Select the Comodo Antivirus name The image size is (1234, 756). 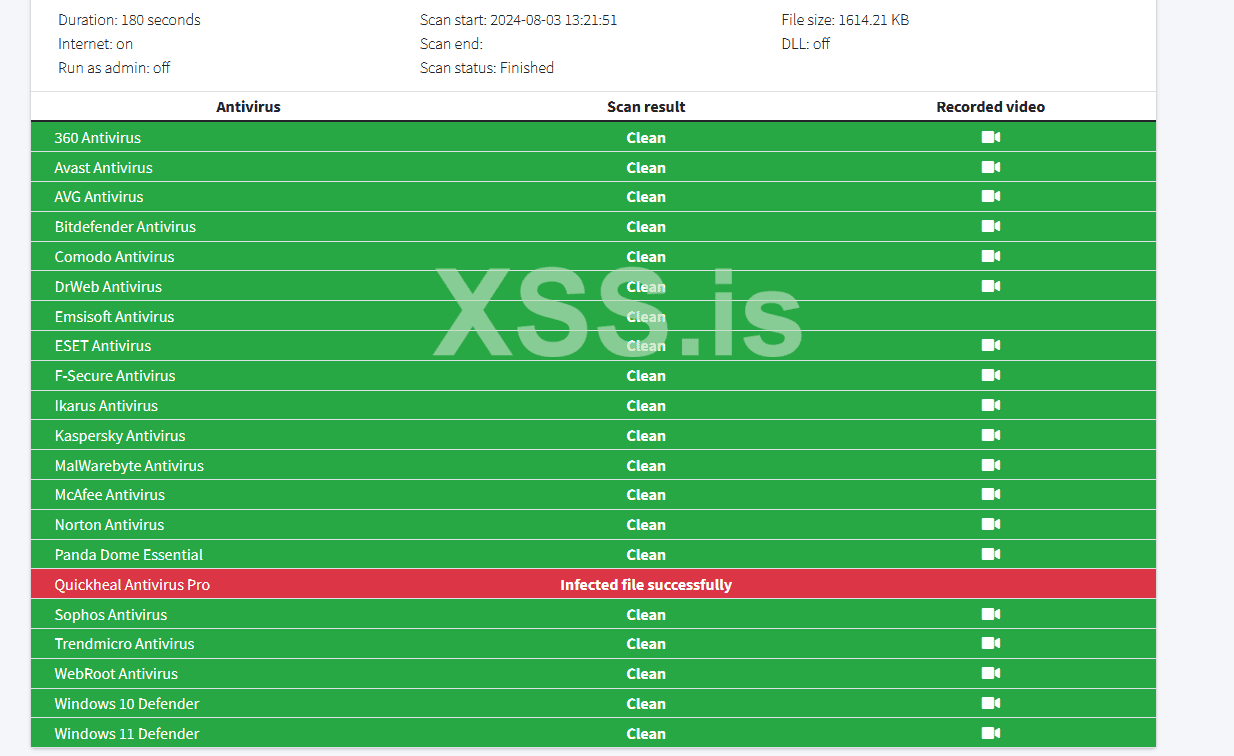click(x=114, y=257)
